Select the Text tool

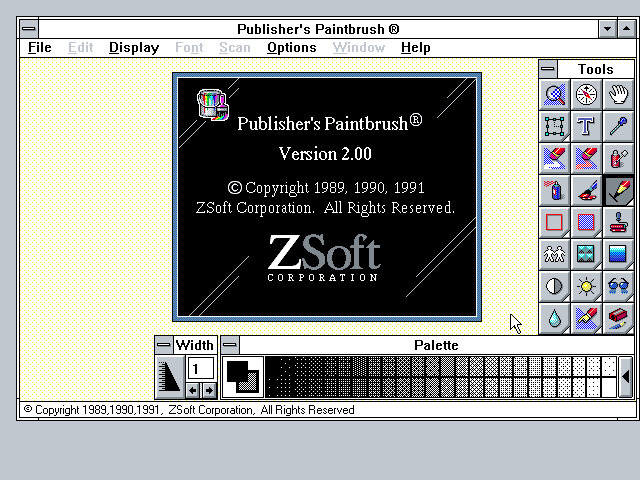coord(586,127)
